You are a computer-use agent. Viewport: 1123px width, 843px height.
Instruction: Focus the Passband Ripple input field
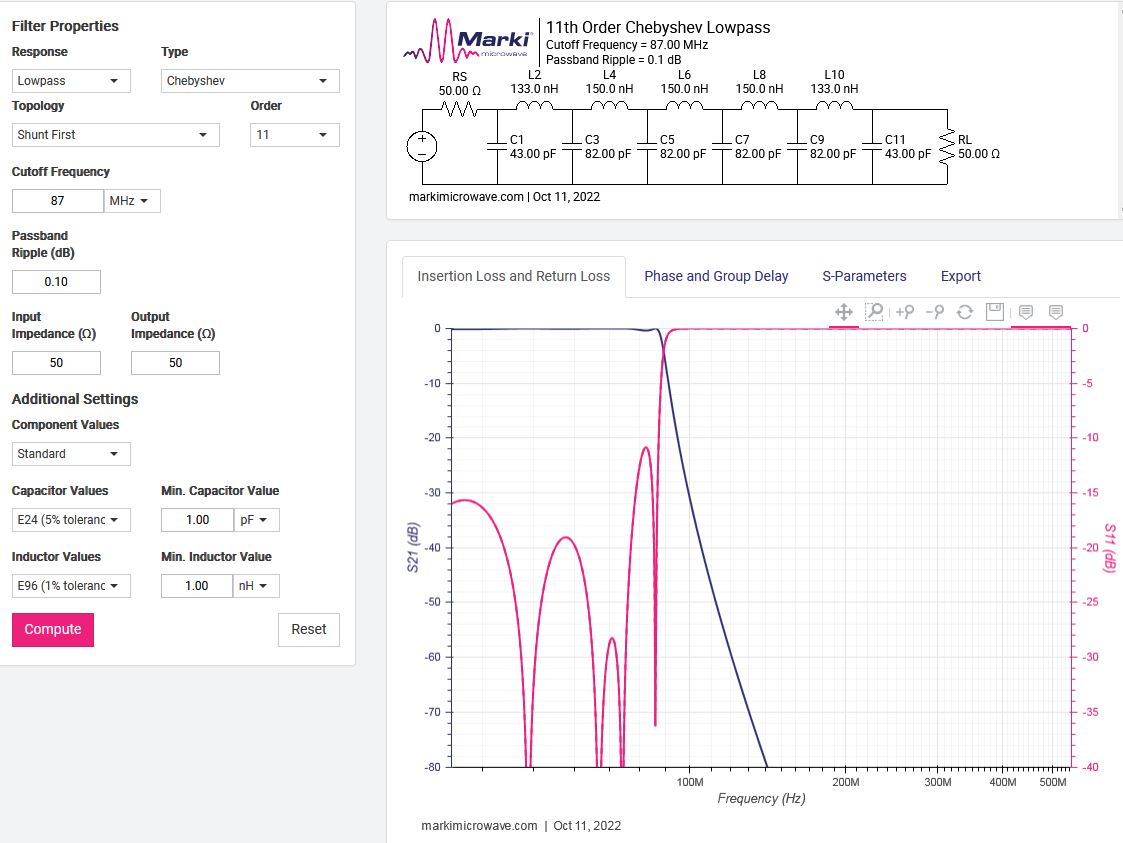(x=56, y=282)
